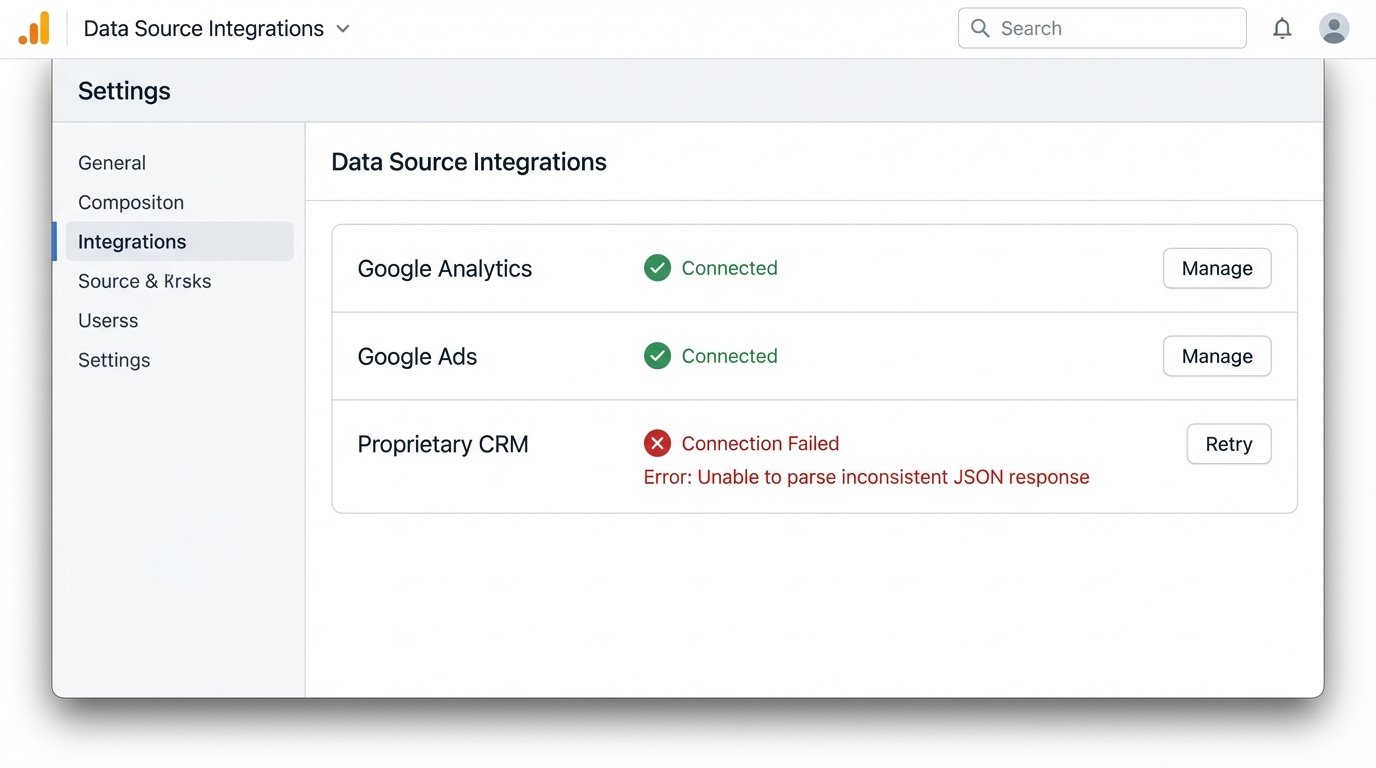Click the red error icon for Proprietary CRM
The width and height of the screenshot is (1376, 768).
coord(657,443)
